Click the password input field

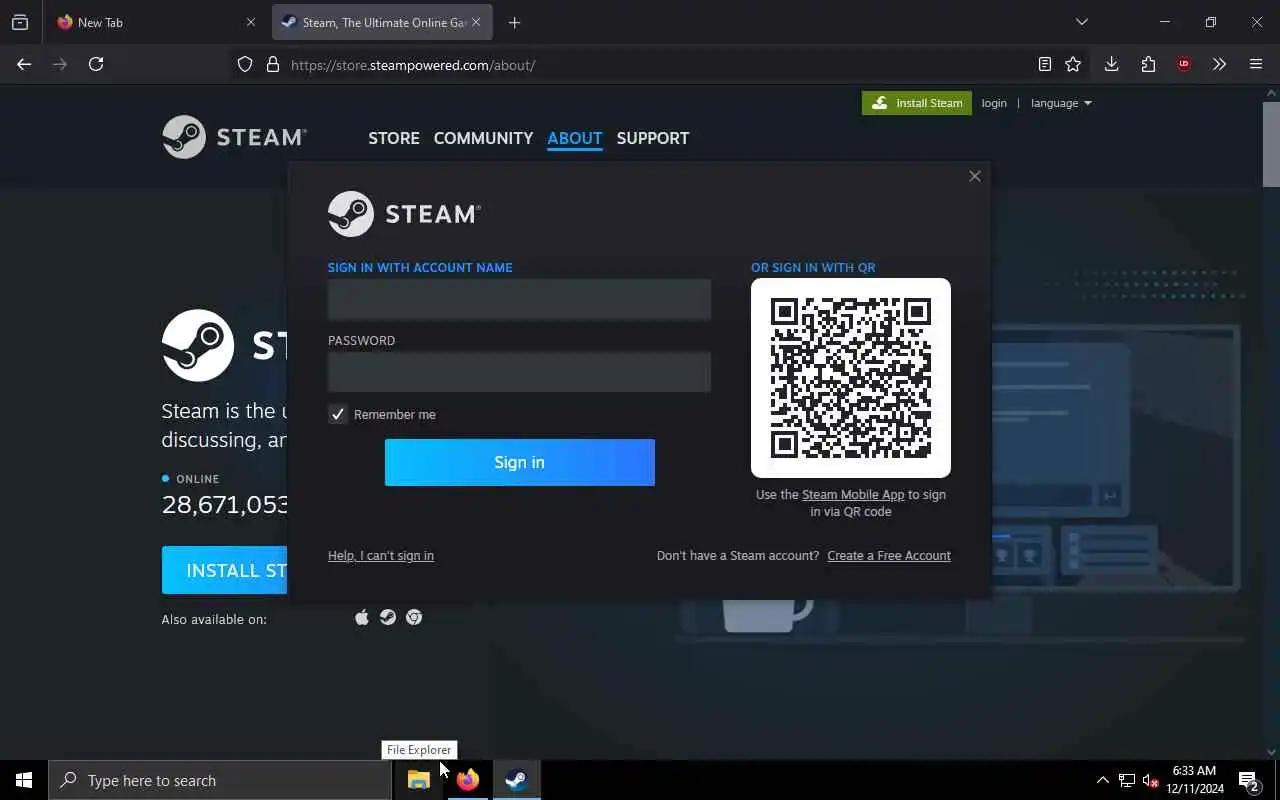[520, 372]
